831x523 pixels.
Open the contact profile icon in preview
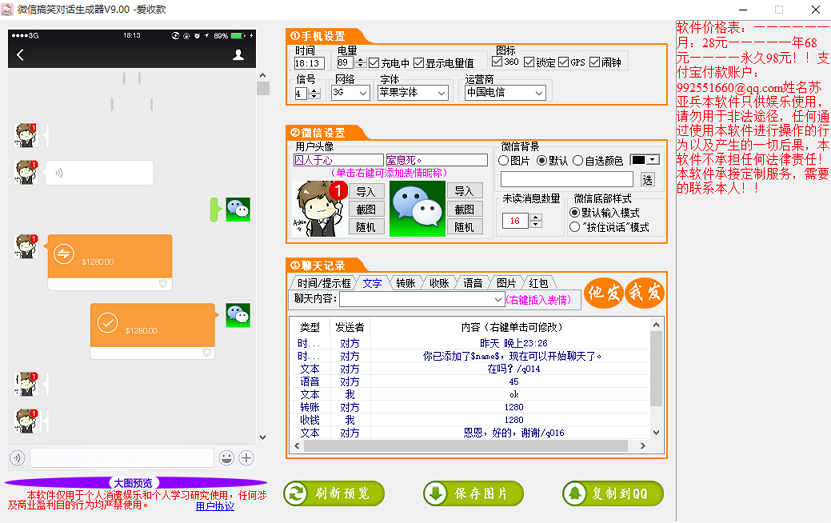coord(238,55)
